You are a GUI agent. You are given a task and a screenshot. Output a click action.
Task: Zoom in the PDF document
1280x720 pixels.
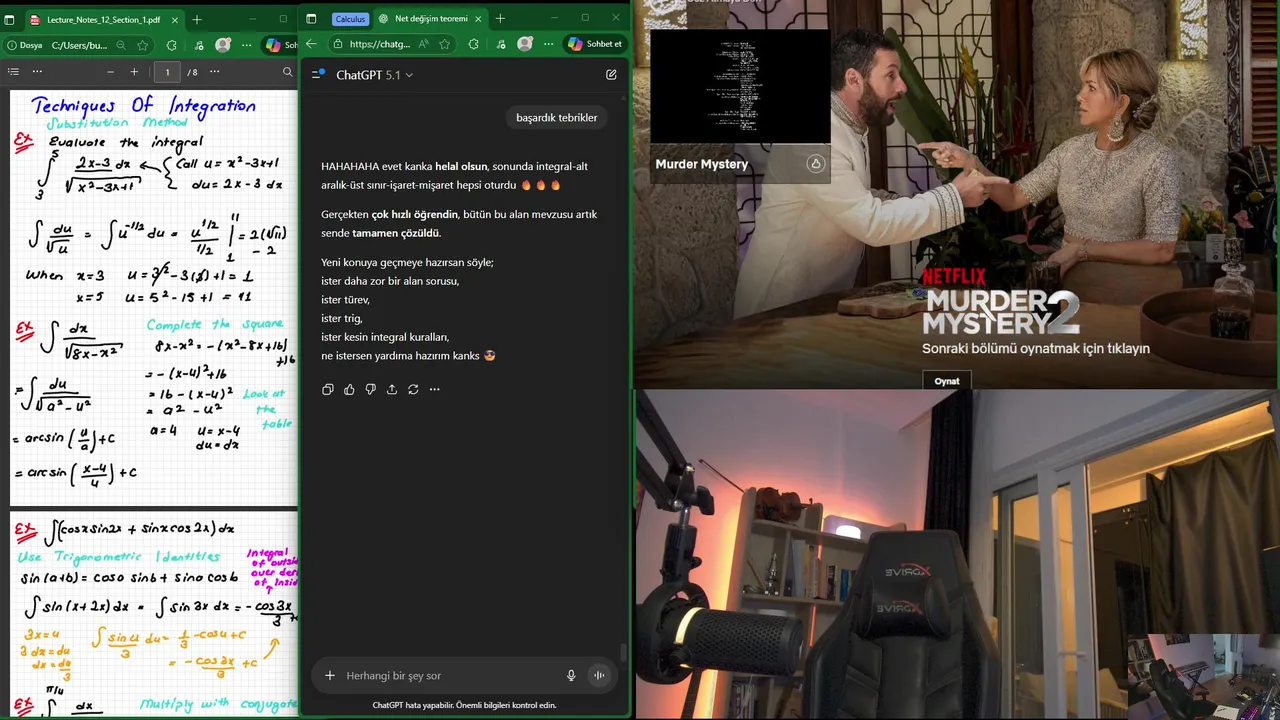(134, 72)
